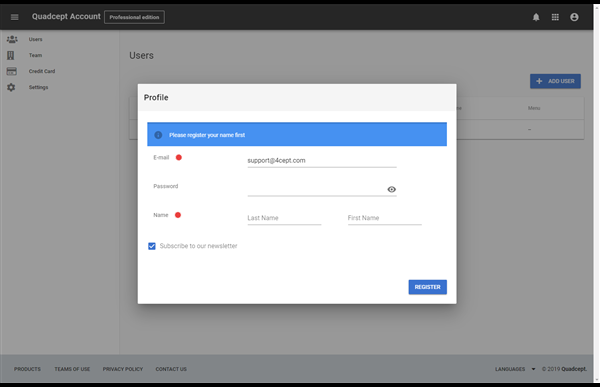Image resolution: width=600 pixels, height=387 pixels.
Task: Click the E-mail input field
Action: 322,161
